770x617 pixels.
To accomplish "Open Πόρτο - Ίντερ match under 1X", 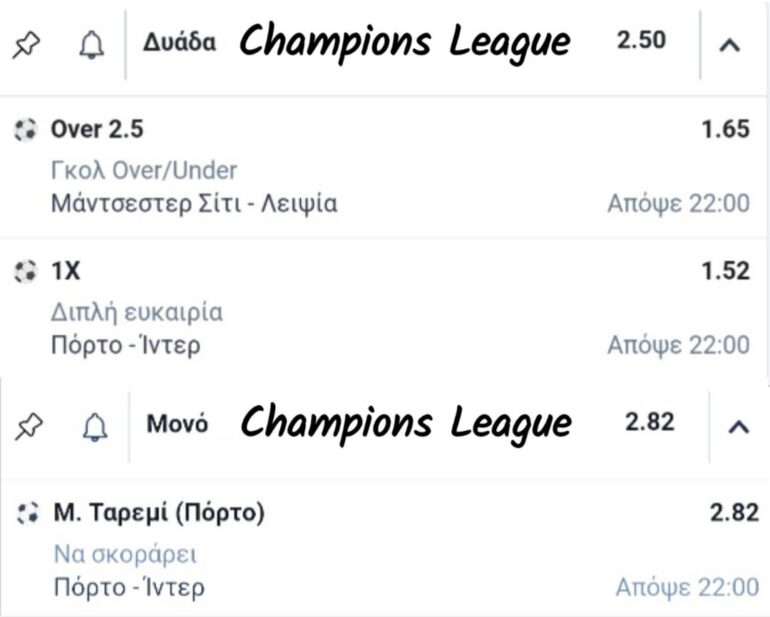I will [x=126, y=346].
